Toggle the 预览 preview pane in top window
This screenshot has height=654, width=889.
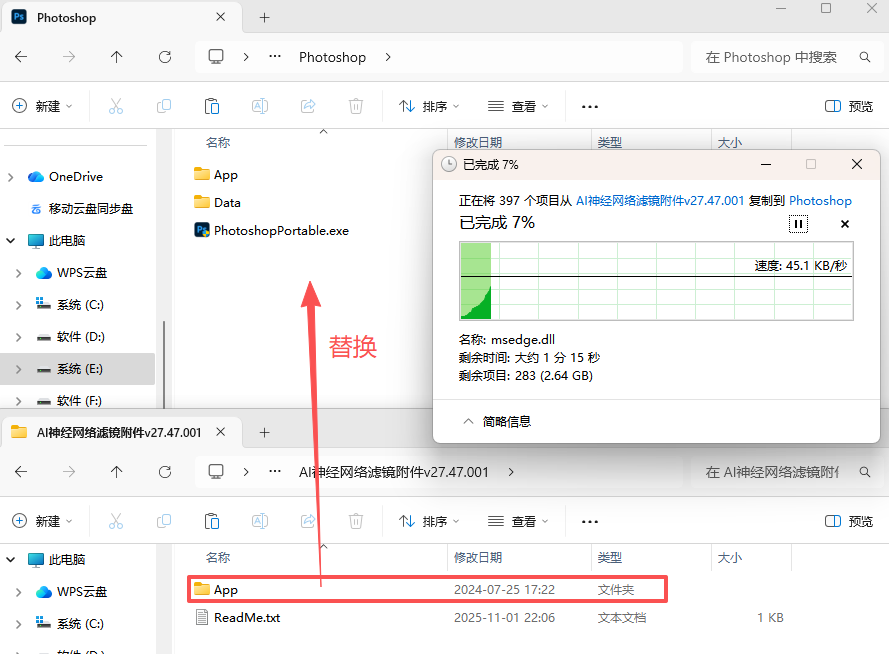pyautogui.click(x=849, y=106)
